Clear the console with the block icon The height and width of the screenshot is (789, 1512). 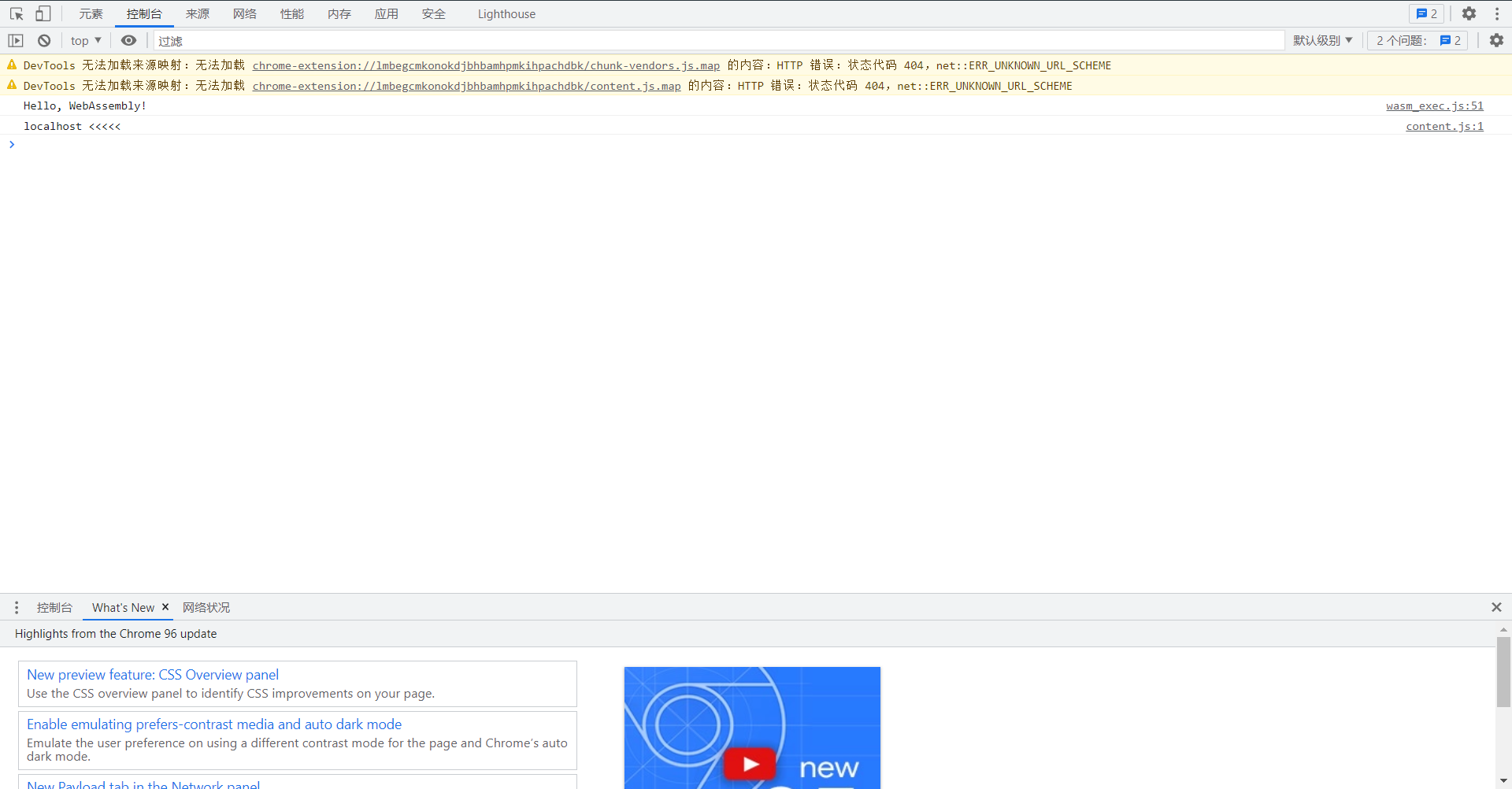click(44, 40)
